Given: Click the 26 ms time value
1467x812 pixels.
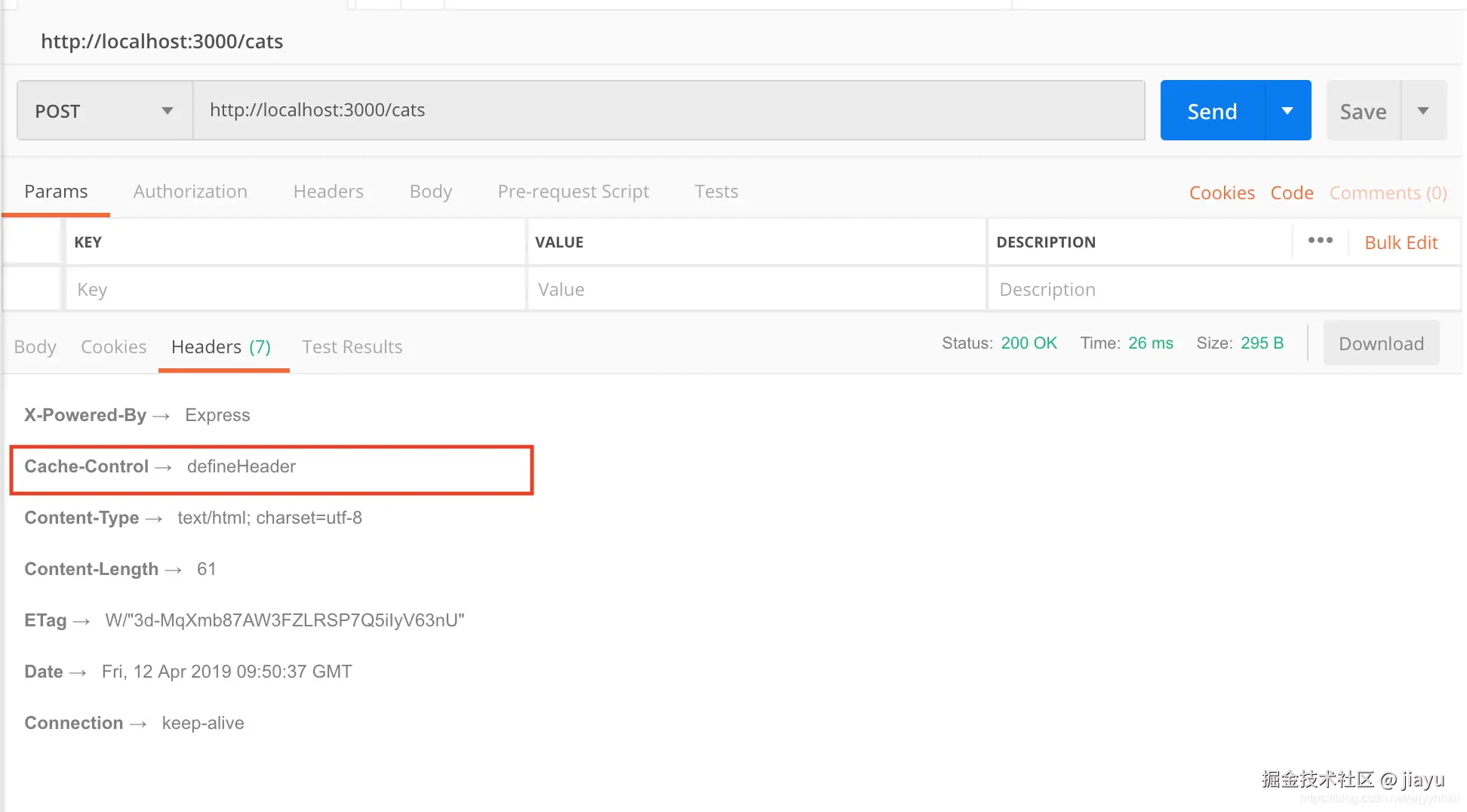Looking at the screenshot, I should (x=1151, y=343).
